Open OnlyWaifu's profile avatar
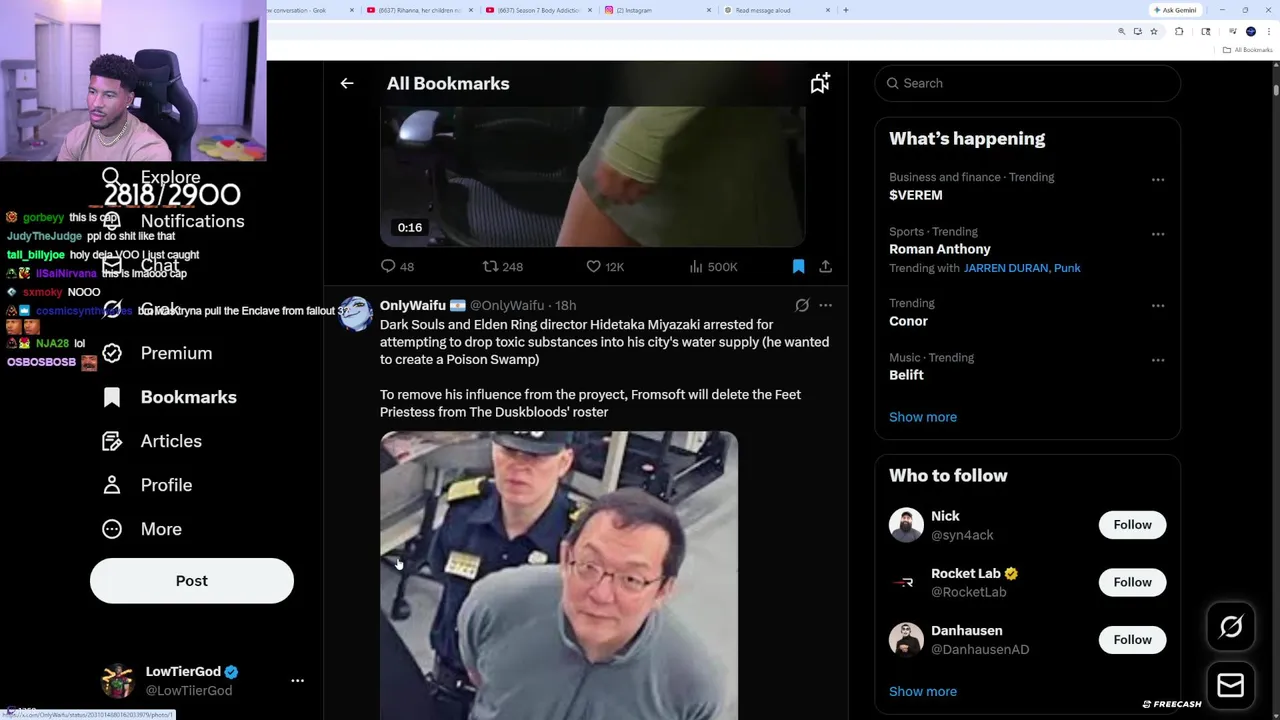Screen dimensions: 1280x720 [x=355, y=313]
